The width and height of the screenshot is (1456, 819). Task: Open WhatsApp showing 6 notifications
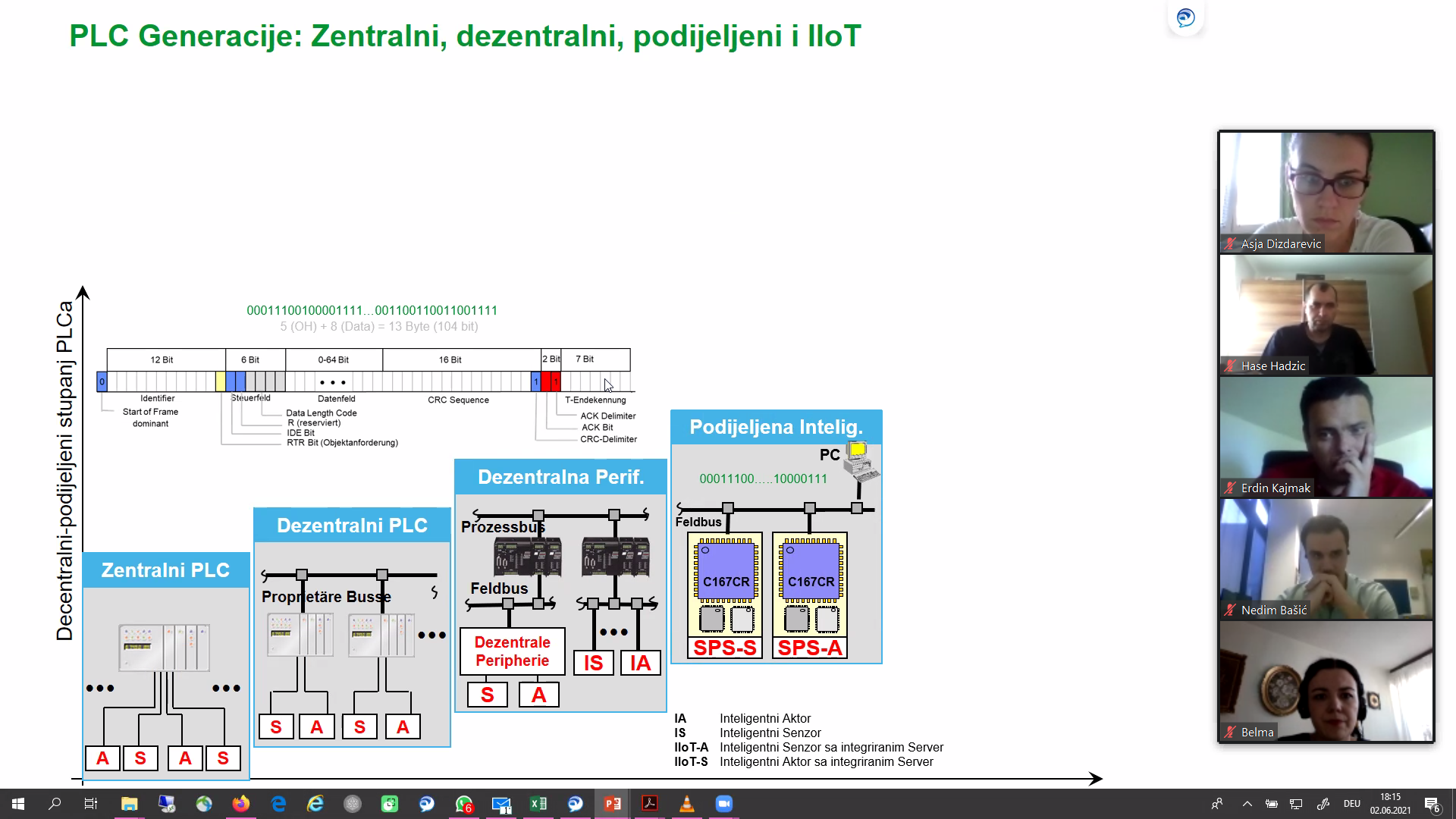click(x=463, y=804)
